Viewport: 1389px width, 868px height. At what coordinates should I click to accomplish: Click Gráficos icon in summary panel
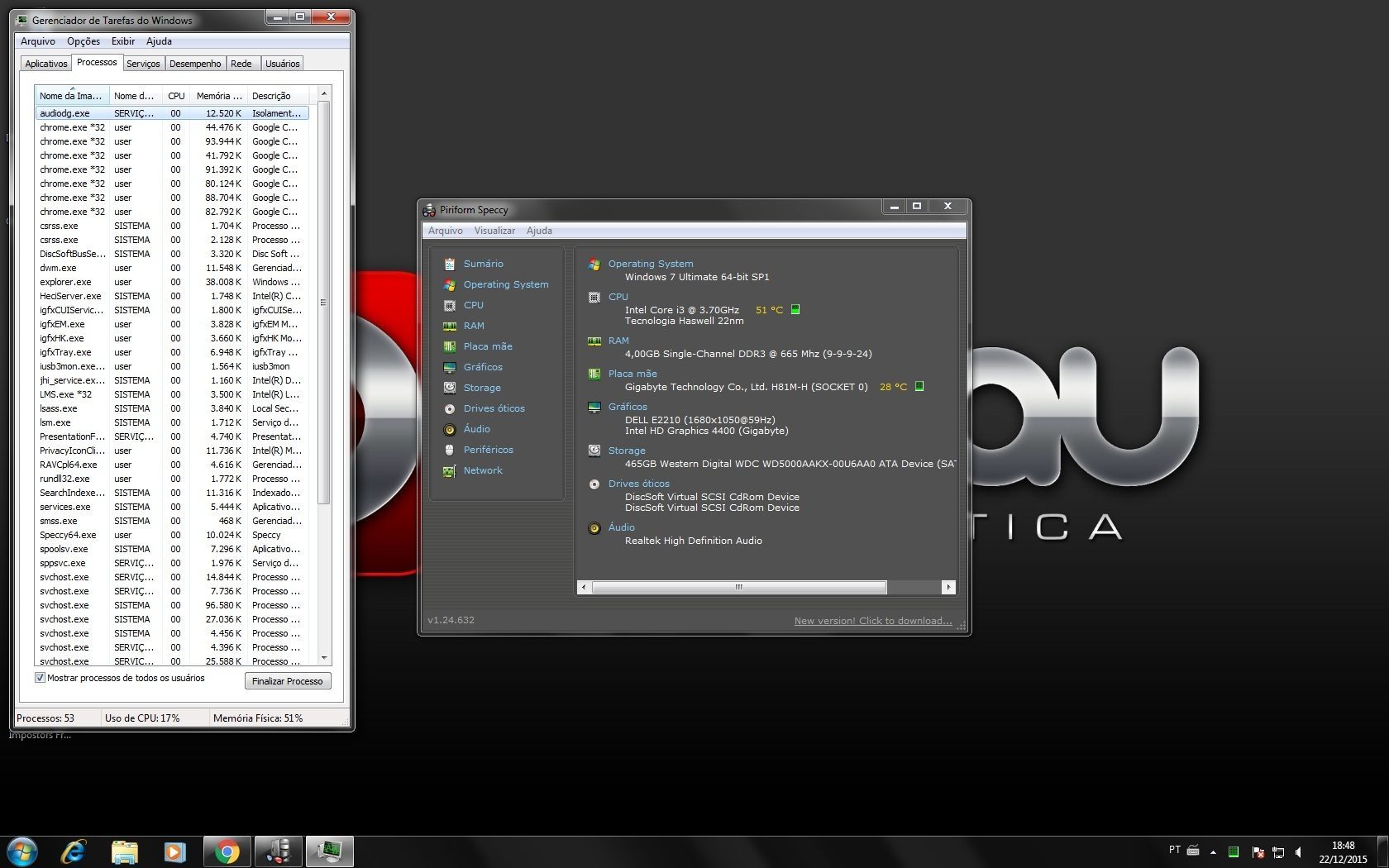tap(594, 407)
